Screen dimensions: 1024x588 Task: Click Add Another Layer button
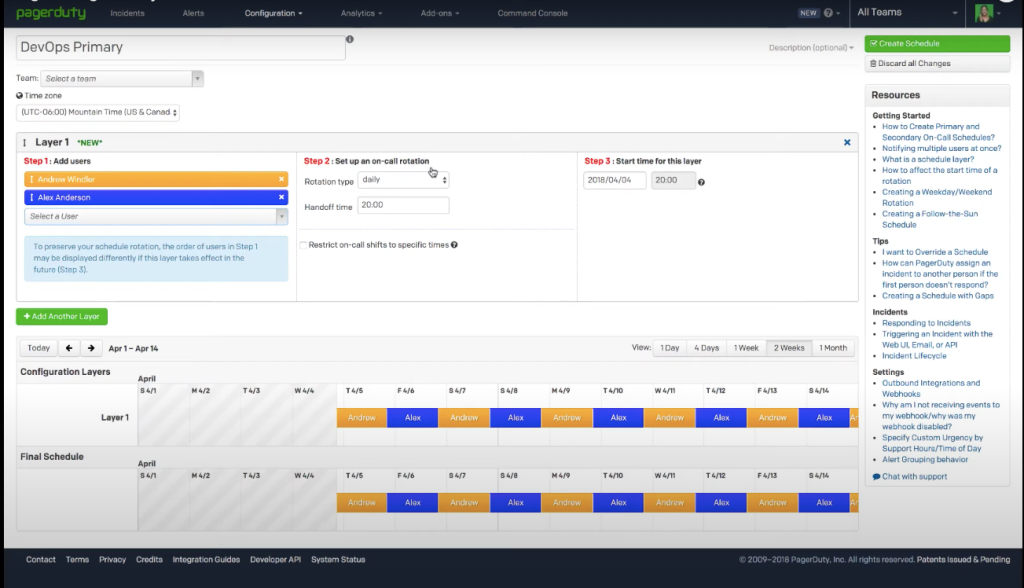[62, 316]
